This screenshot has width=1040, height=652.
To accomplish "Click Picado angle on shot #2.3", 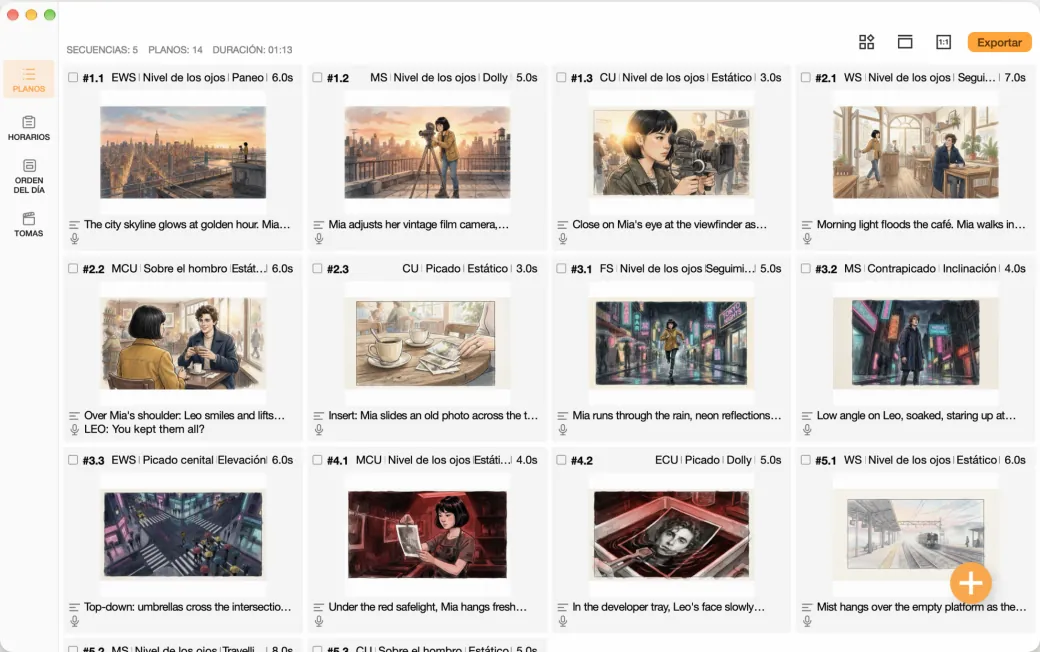I will pyautogui.click(x=443, y=269).
